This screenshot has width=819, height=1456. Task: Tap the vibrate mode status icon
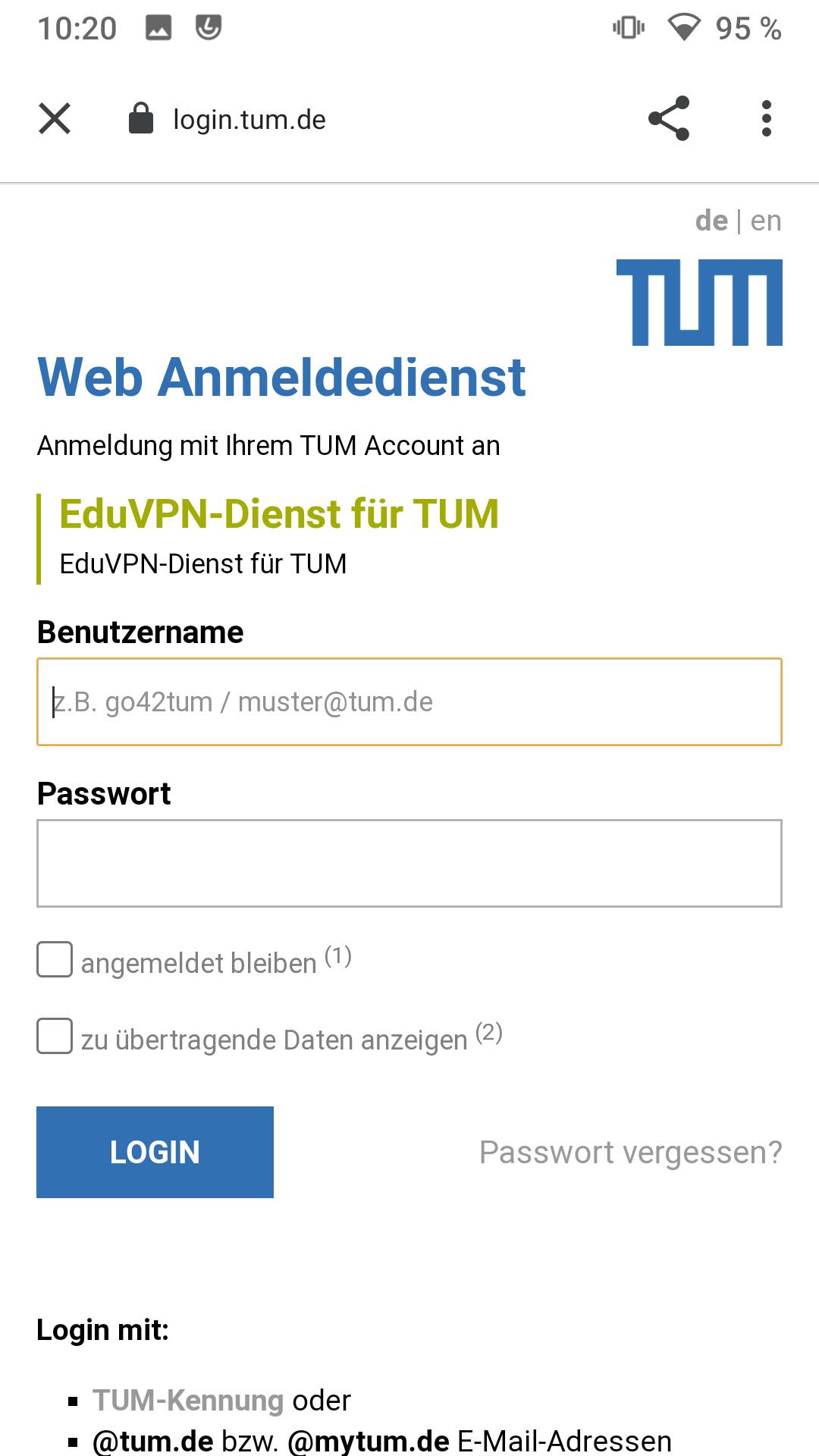[x=629, y=28]
